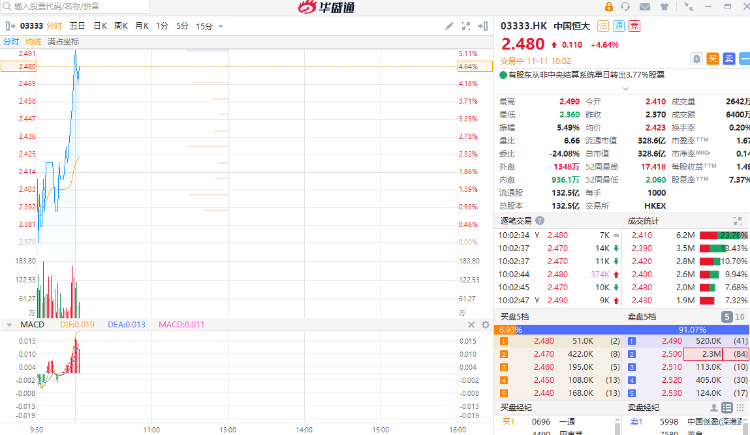Image resolution: width=750 pixels, height=435 pixels.
Task: Click bid level 1 price 2.480
Action: 544,341
